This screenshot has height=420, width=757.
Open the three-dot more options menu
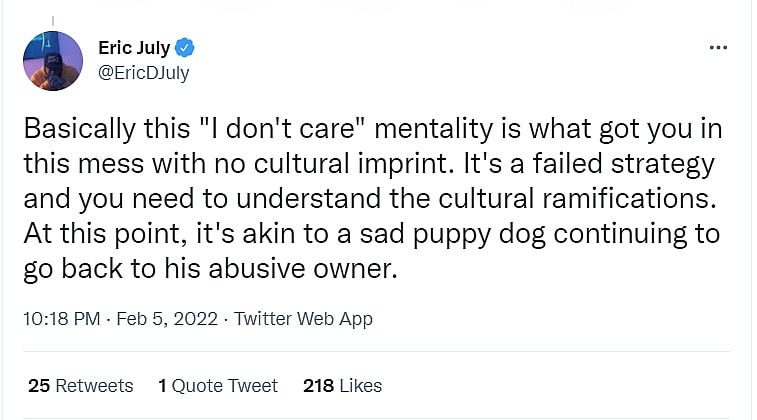717,47
